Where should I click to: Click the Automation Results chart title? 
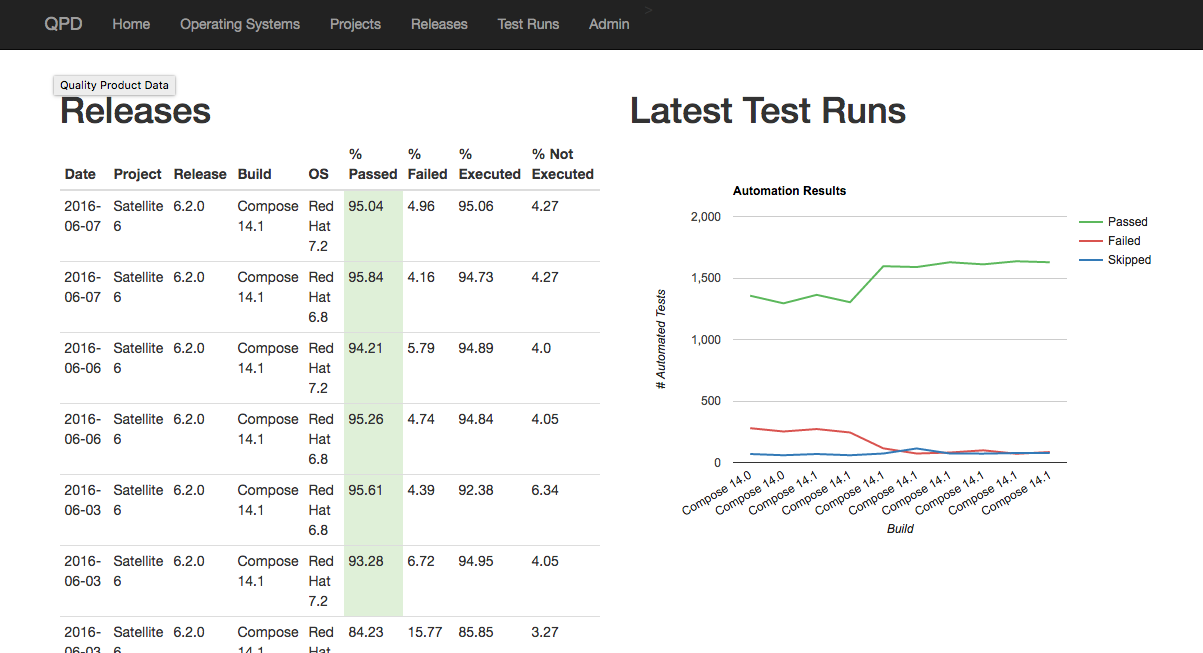pos(789,191)
